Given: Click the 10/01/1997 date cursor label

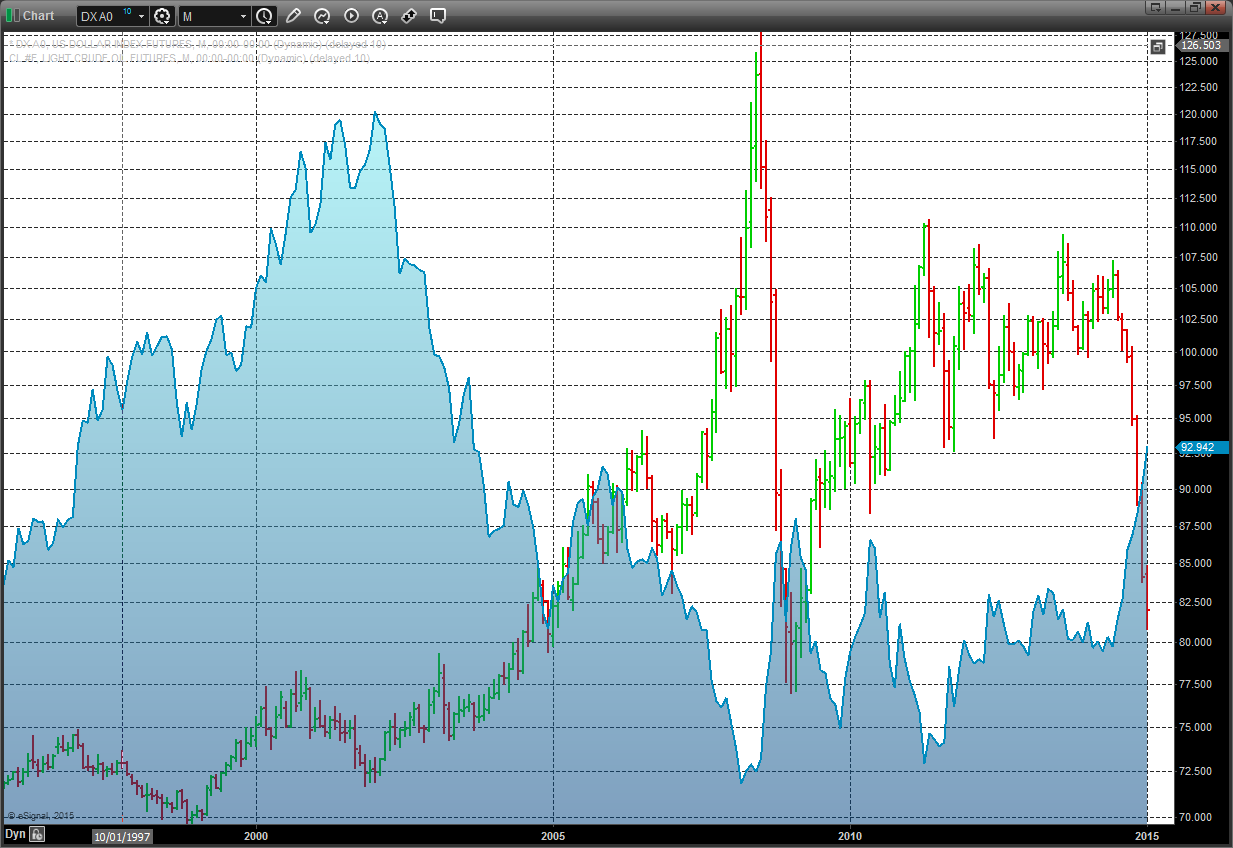Looking at the screenshot, I should click(122, 836).
